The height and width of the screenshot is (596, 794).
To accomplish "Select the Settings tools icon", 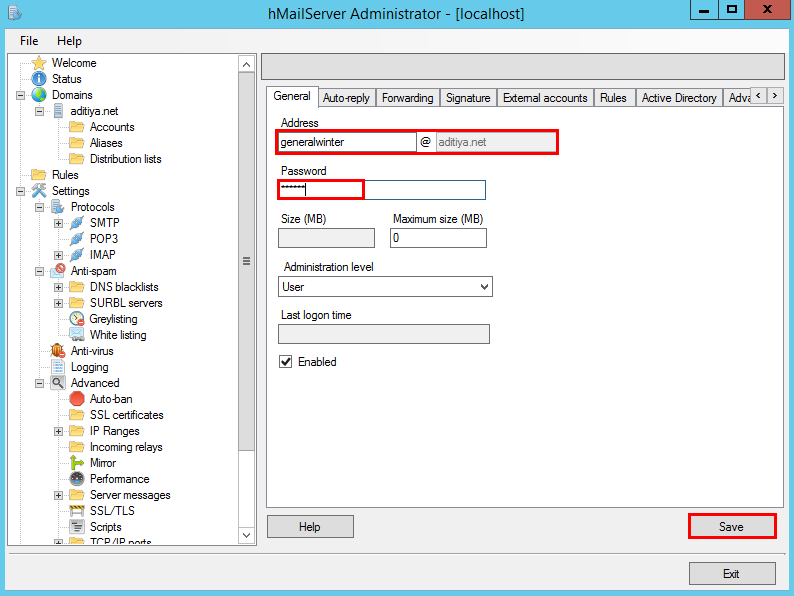I will [39, 191].
